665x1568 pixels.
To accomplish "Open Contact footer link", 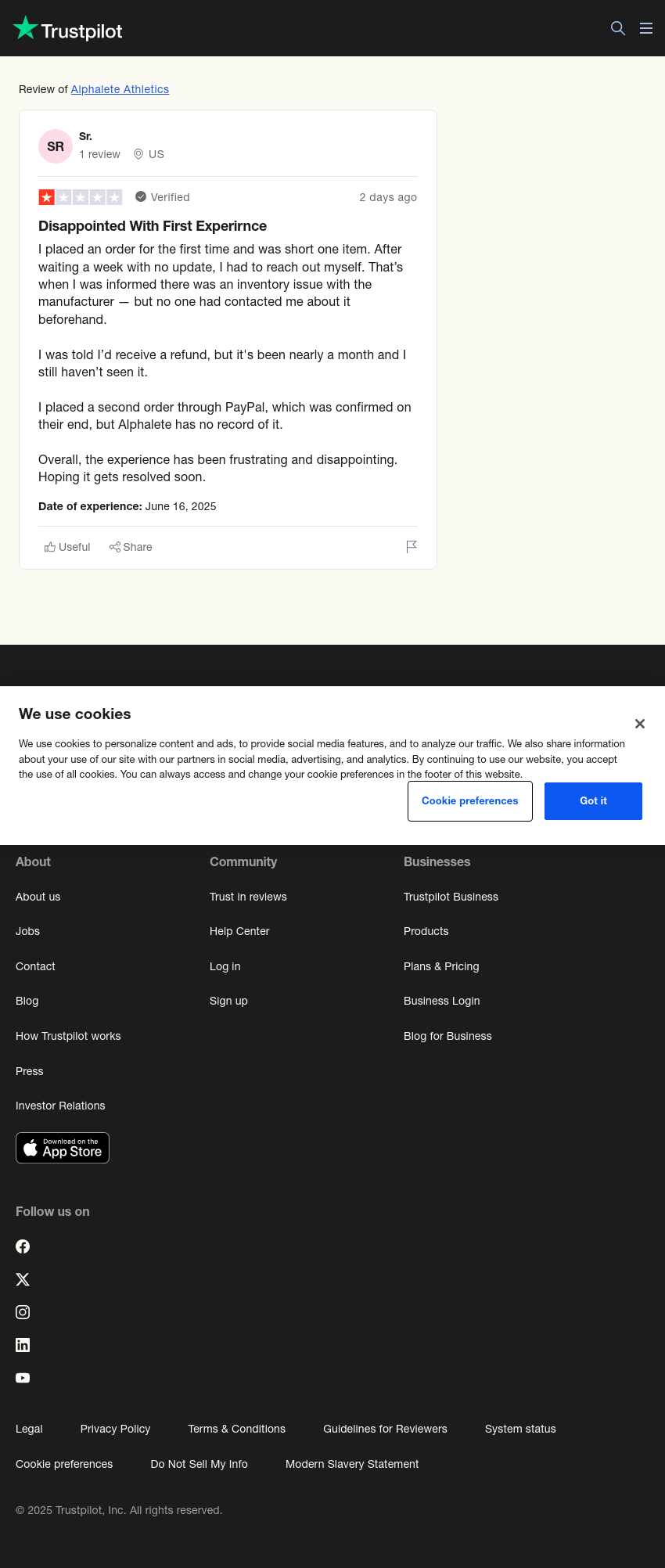I will point(35,966).
